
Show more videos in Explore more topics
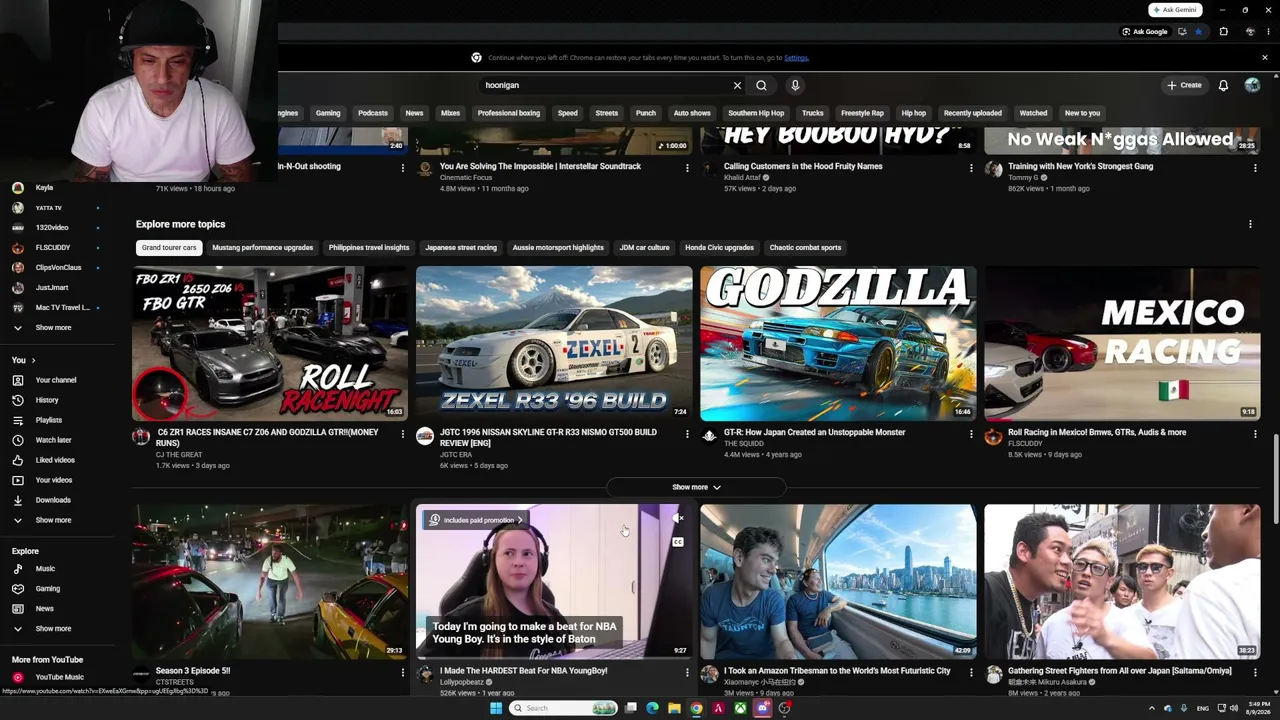coord(696,487)
